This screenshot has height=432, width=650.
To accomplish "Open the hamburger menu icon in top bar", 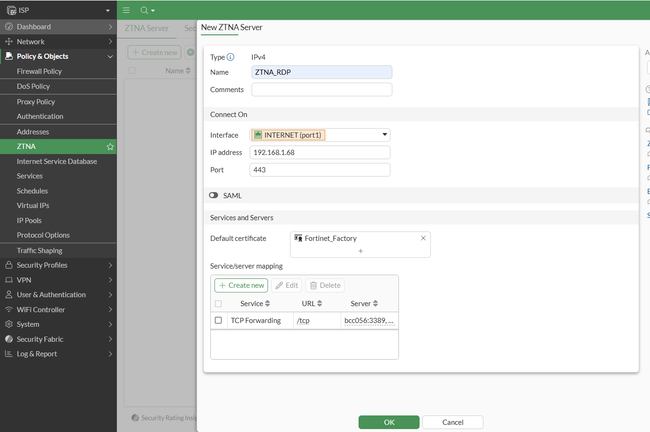I will [126, 10].
